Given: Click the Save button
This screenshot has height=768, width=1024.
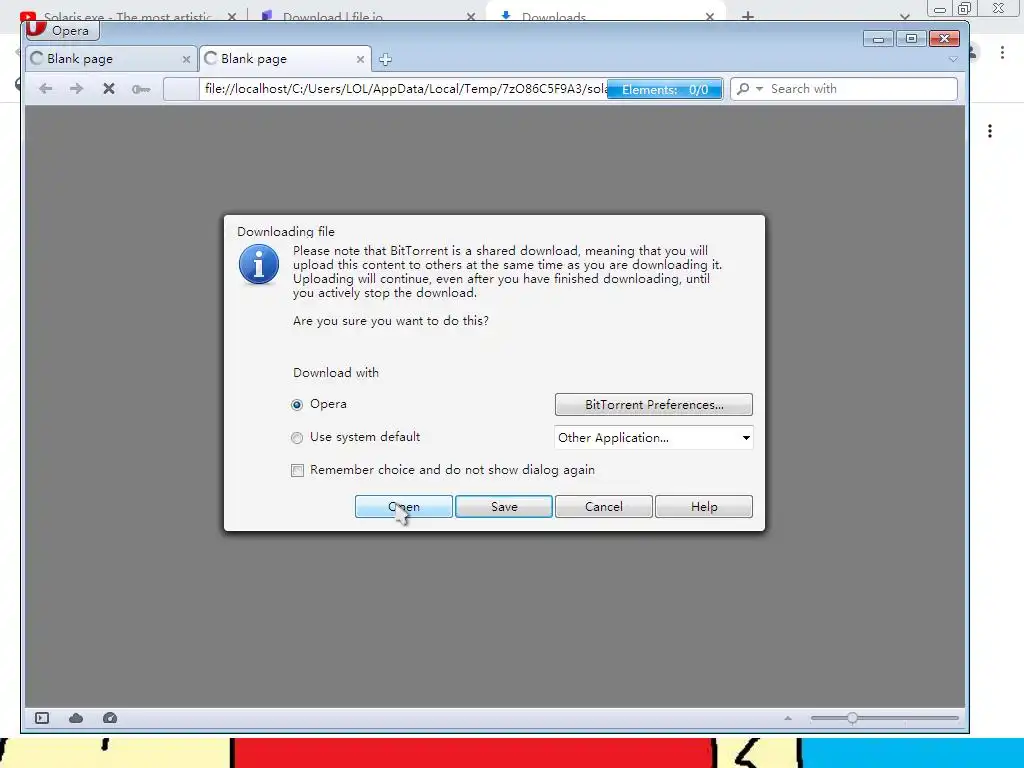Looking at the screenshot, I should click(504, 507).
